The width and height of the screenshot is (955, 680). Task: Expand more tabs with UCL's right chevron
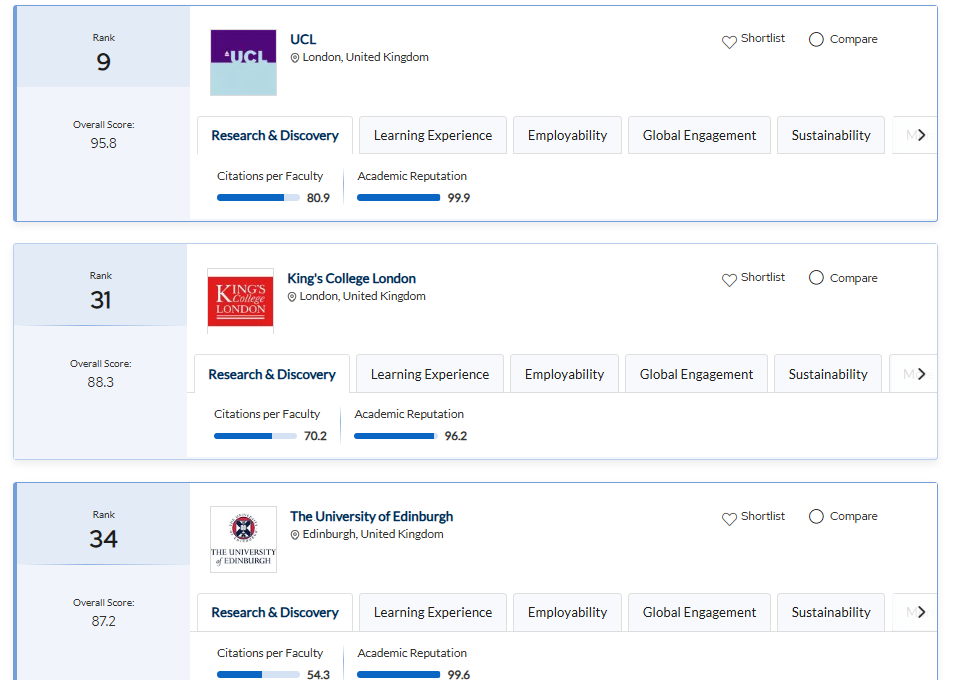(921, 135)
